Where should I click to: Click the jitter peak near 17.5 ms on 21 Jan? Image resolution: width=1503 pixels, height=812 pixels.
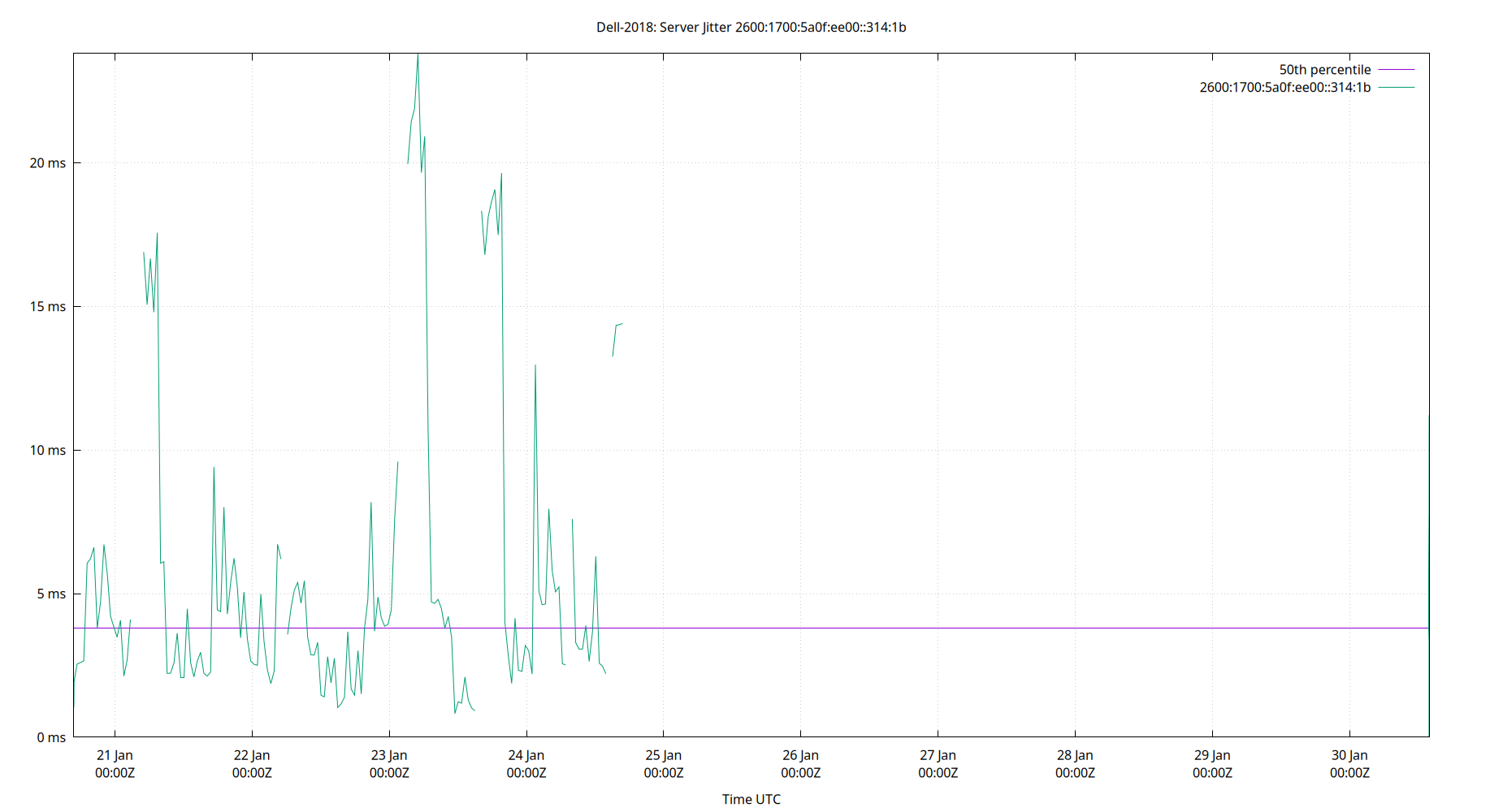click(158, 234)
